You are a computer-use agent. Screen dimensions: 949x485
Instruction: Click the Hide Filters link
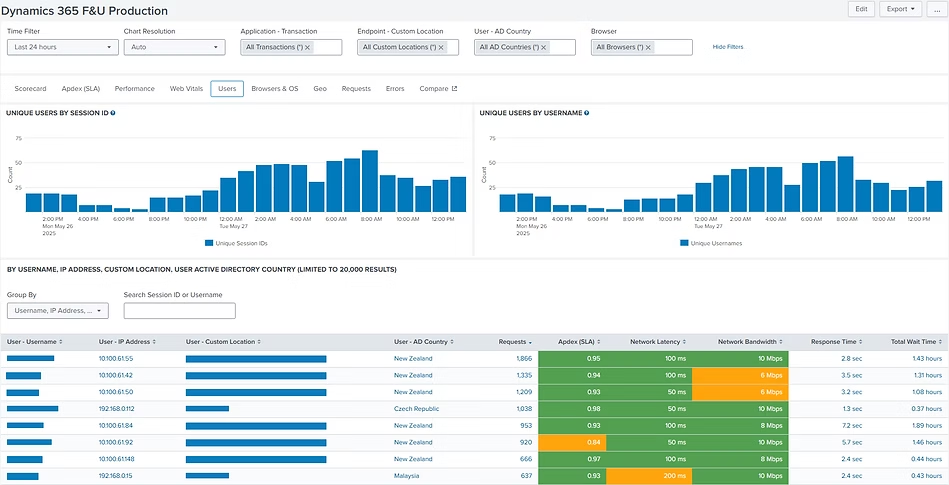click(x=727, y=47)
